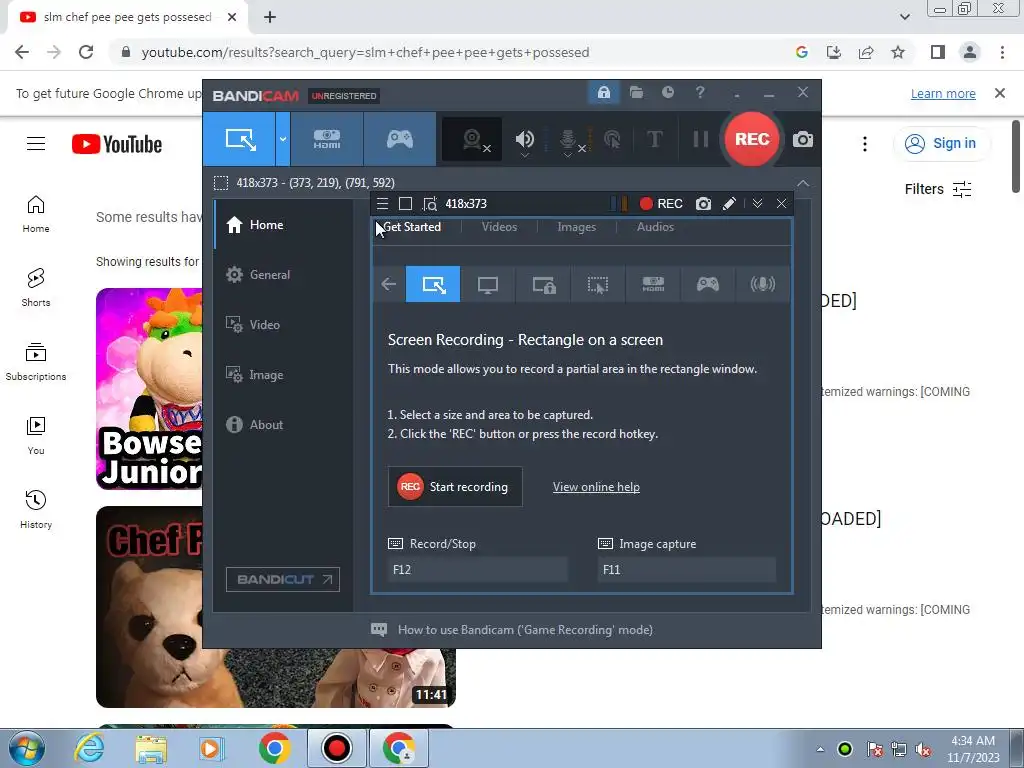Image resolution: width=1024 pixels, height=768 pixels.
Task: Click the back arrow in mode row
Action: coord(389,284)
